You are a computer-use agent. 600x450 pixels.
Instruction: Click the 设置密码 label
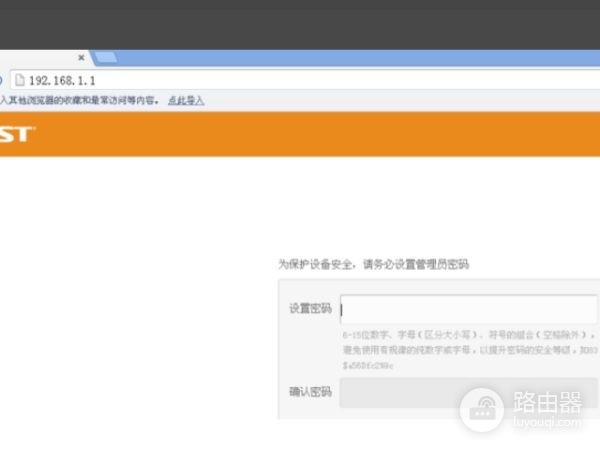[310, 308]
